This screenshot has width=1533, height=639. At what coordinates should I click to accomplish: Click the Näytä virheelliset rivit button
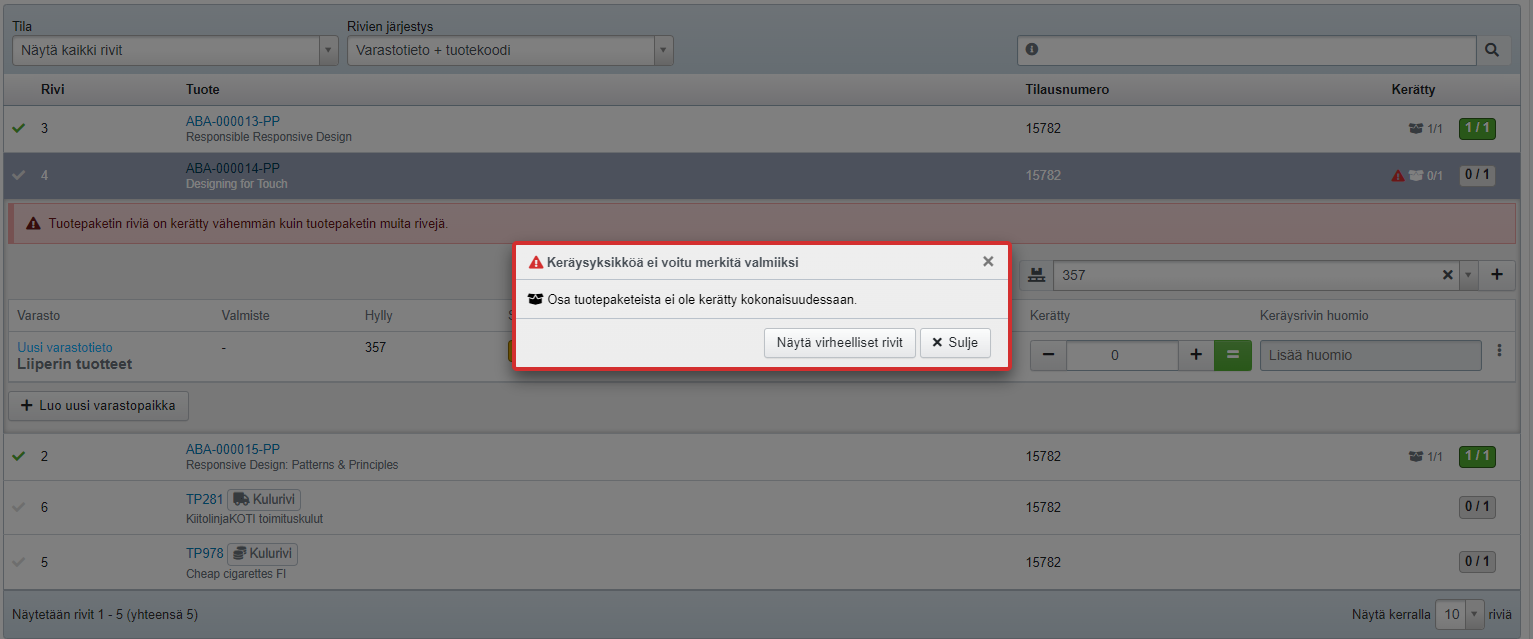(839, 343)
